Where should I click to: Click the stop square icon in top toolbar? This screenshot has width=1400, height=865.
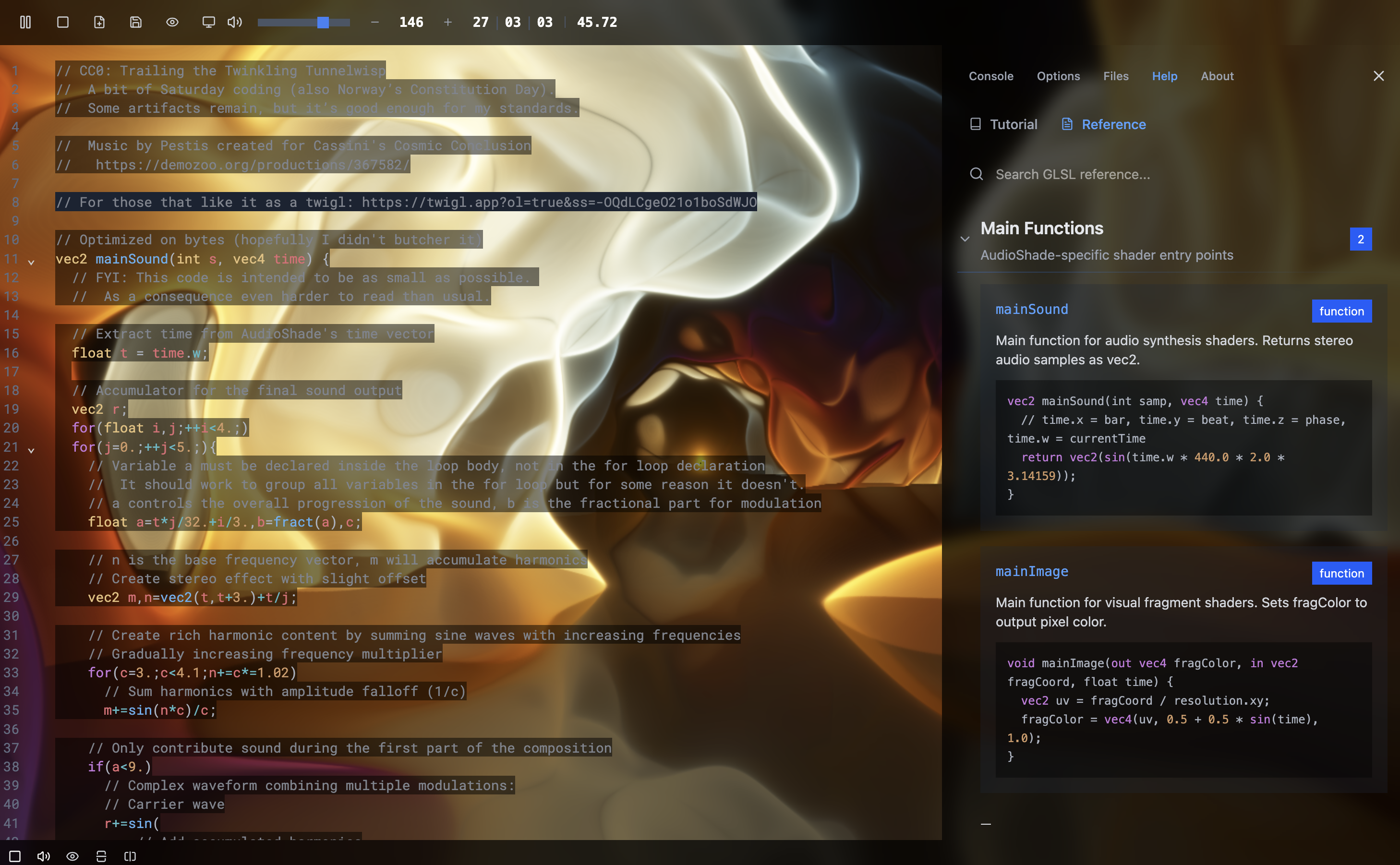(x=63, y=22)
